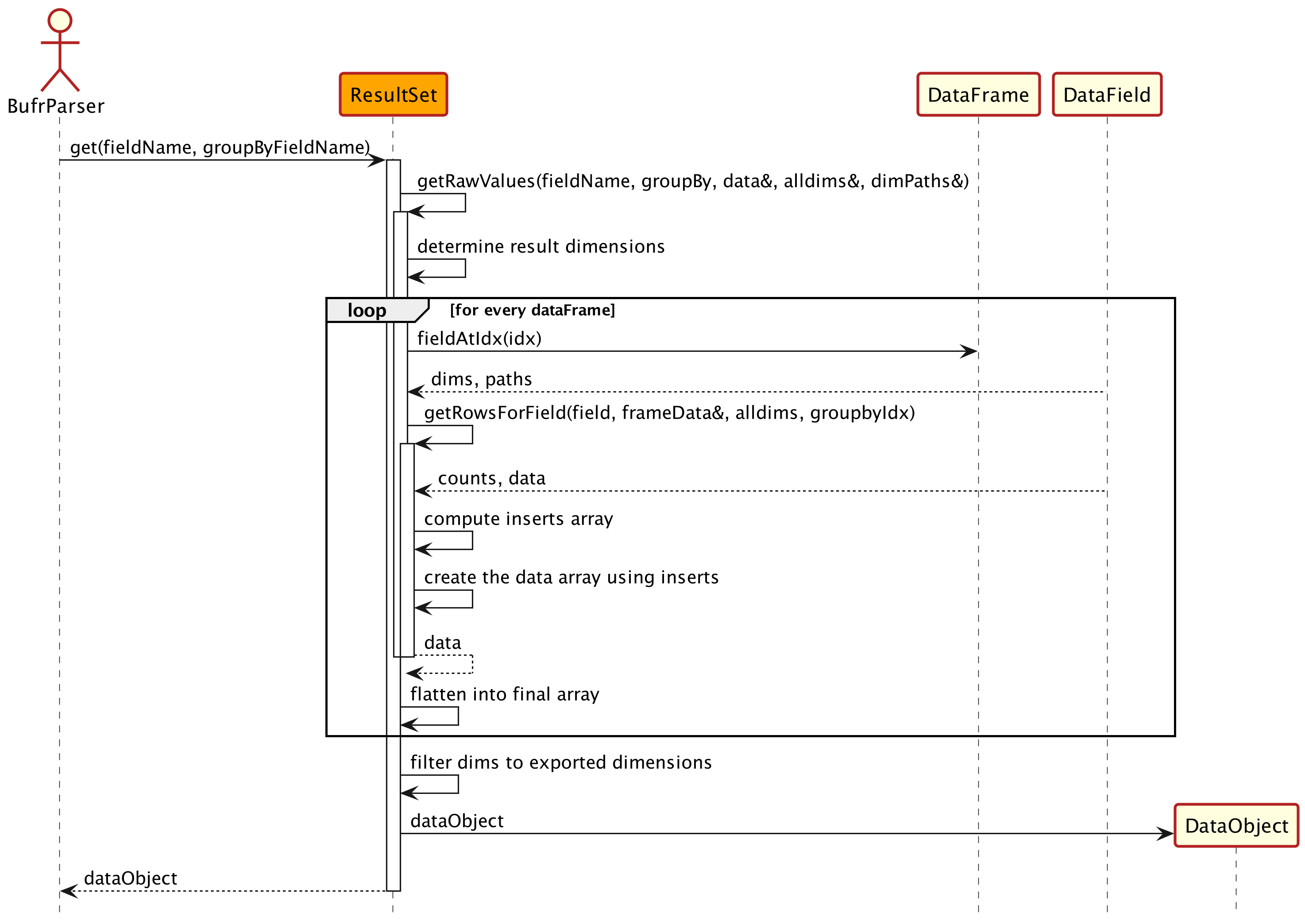This screenshot has width=1305, height=924.
Task: Select the DataFrame participant box
Action: click(978, 94)
